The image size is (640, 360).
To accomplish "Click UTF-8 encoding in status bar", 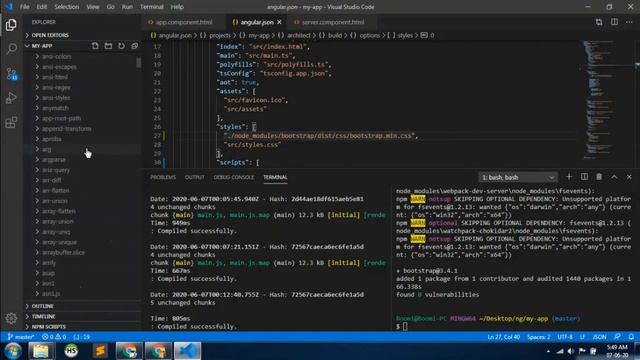I will click(x=565, y=337).
